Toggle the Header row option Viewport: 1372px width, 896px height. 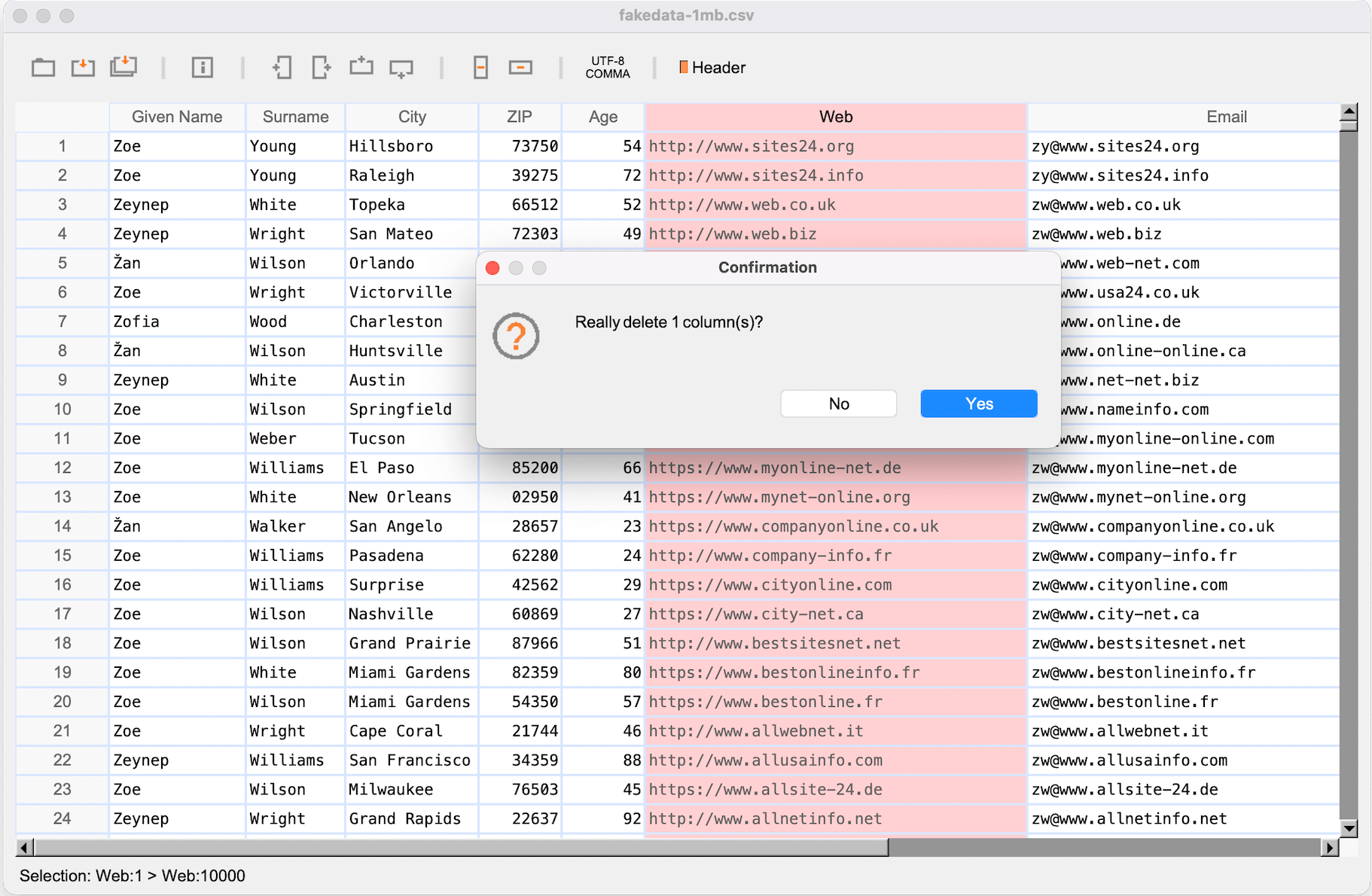(x=712, y=68)
